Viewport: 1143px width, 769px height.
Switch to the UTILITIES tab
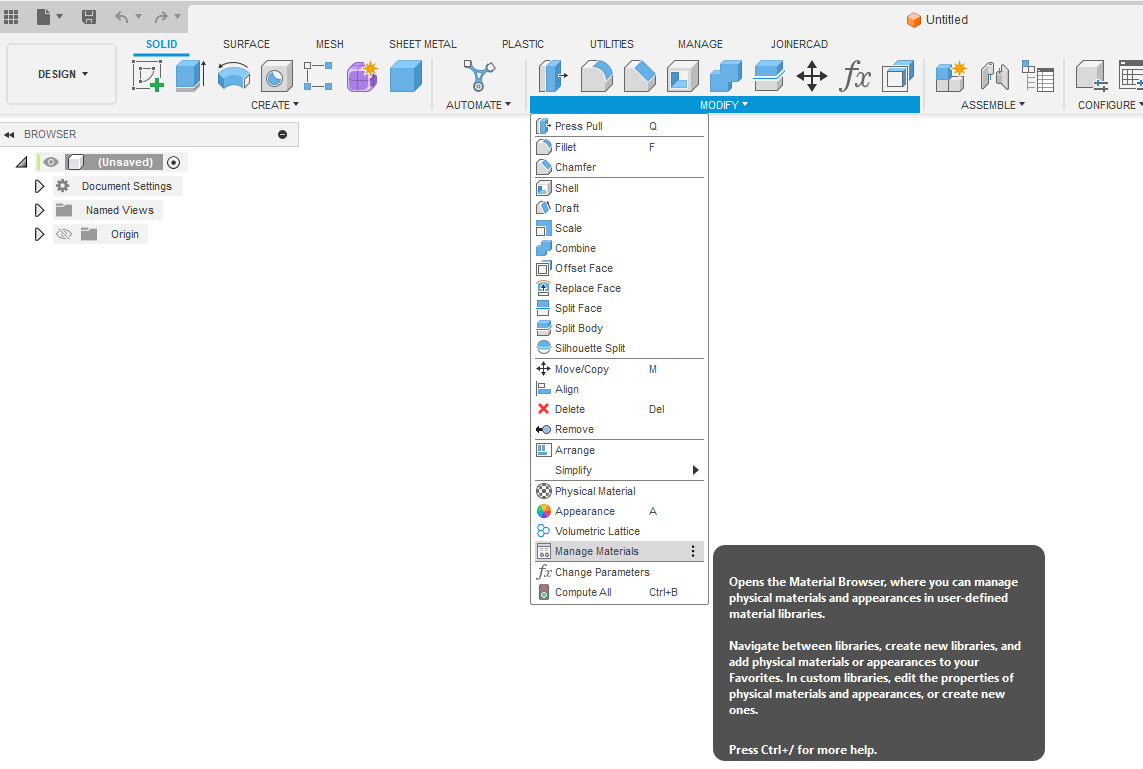pyautogui.click(x=612, y=44)
